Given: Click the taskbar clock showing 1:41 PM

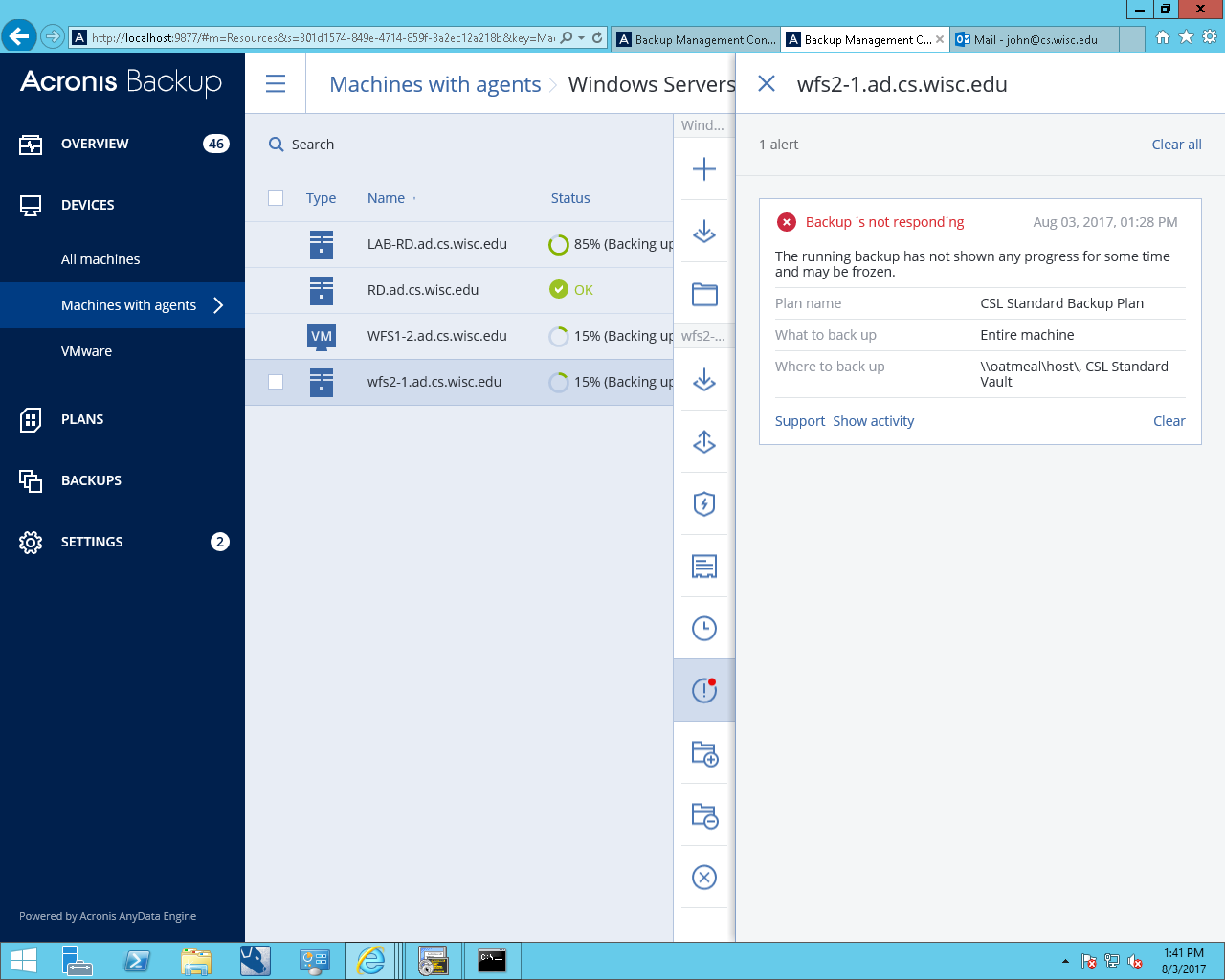Looking at the screenshot, I should (x=1184, y=961).
